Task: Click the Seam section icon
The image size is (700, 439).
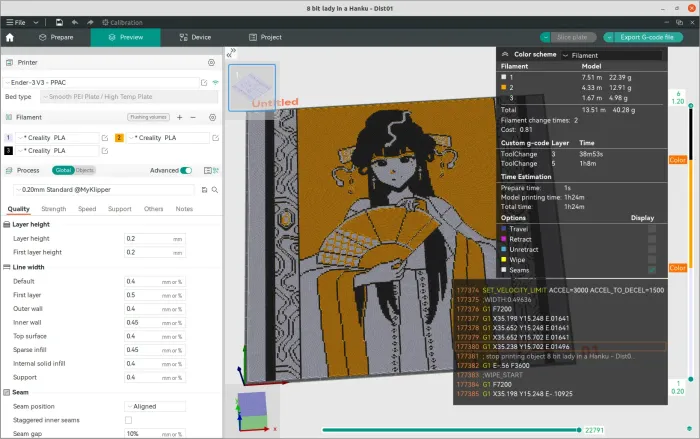Action: (7, 393)
